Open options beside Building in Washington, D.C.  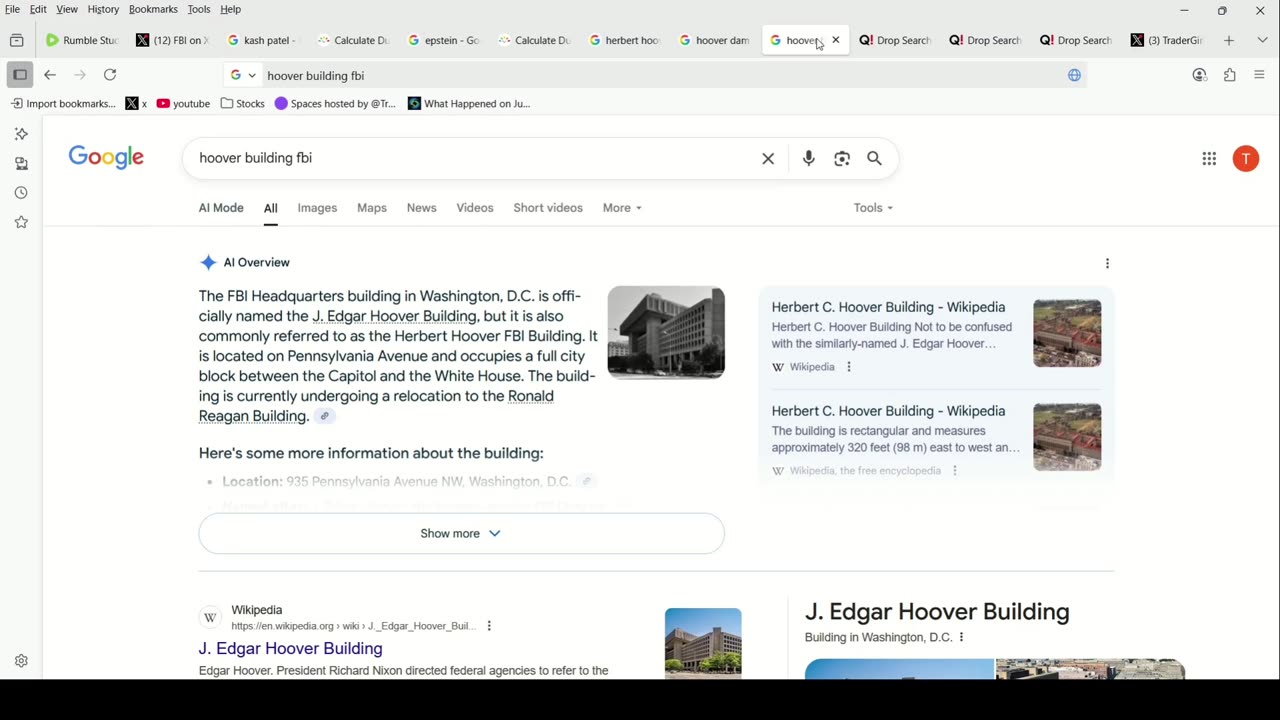click(x=962, y=637)
